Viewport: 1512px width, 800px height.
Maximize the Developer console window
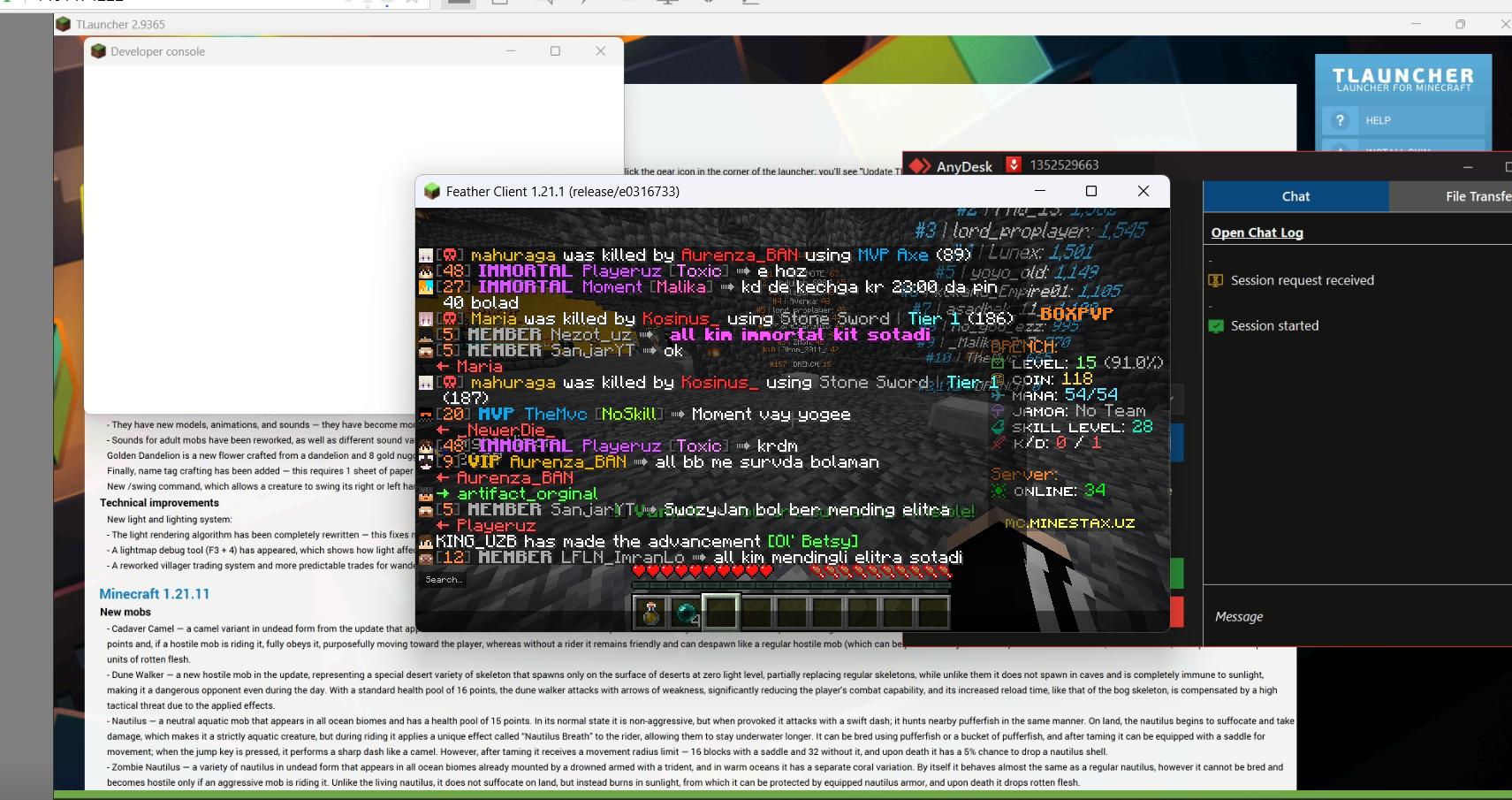555,51
